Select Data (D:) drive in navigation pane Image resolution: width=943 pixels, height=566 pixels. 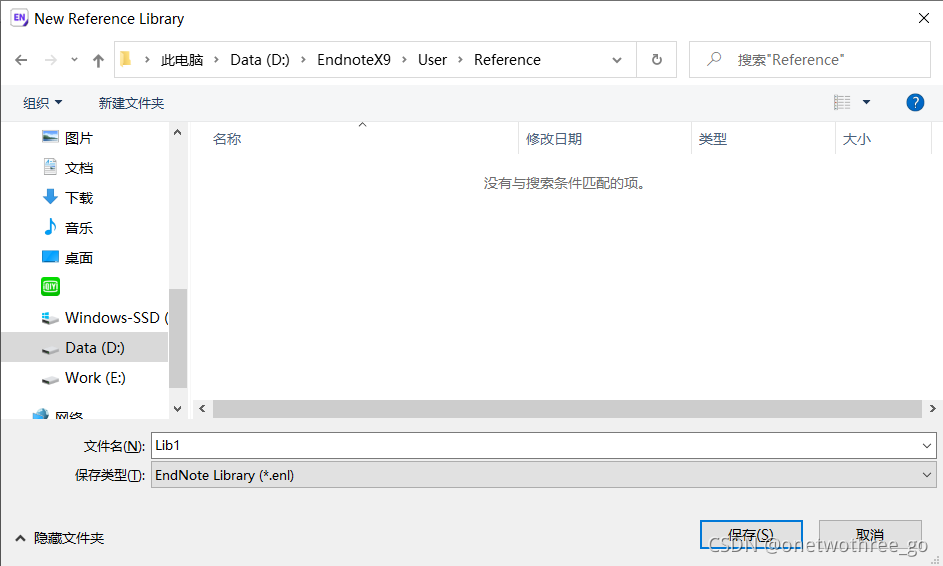[84, 348]
